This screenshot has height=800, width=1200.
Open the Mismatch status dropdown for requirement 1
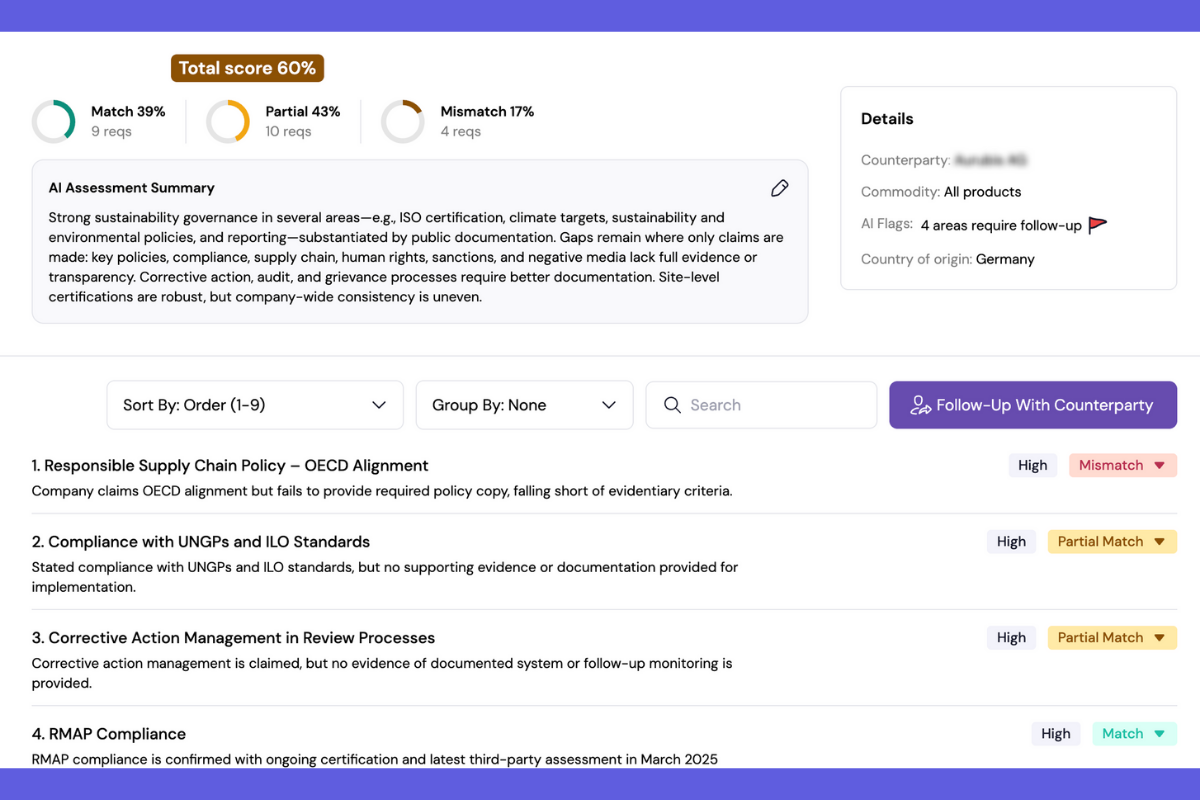pyautogui.click(x=1123, y=465)
